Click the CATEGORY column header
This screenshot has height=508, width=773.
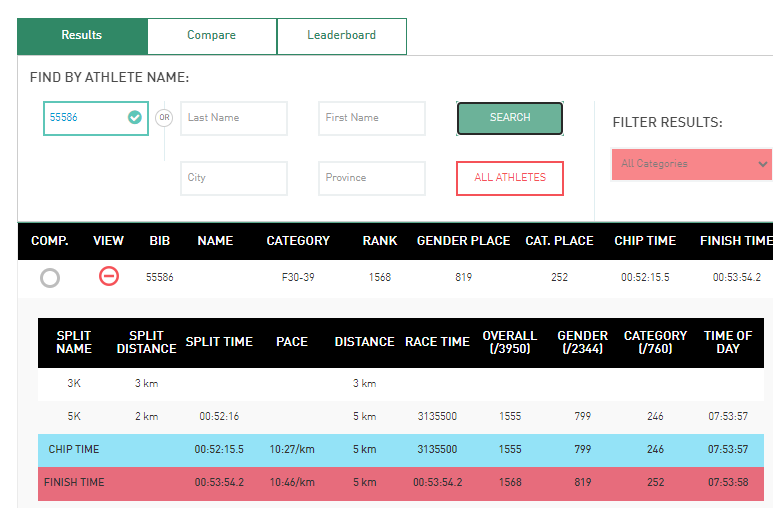298,241
